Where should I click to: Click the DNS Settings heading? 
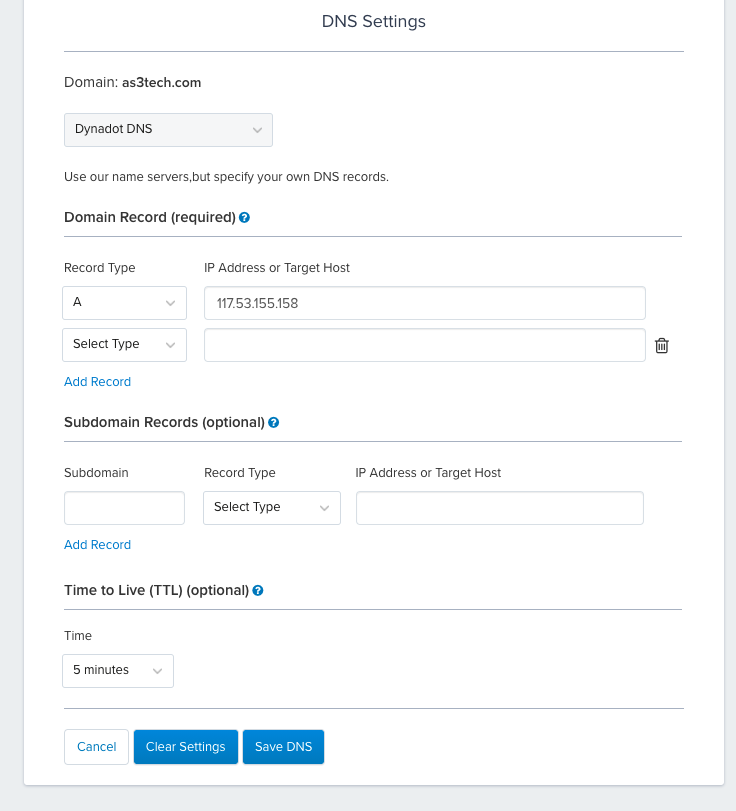(373, 21)
